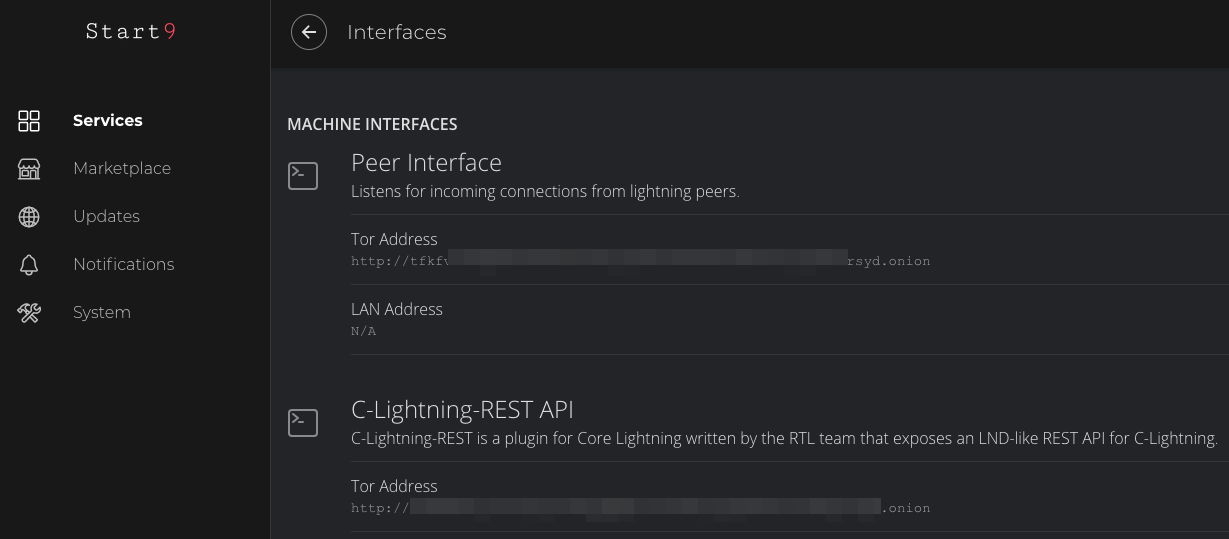1229x539 pixels.
Task: Click the Marketplace storefront icon
Action: click(x=29, y=169)
